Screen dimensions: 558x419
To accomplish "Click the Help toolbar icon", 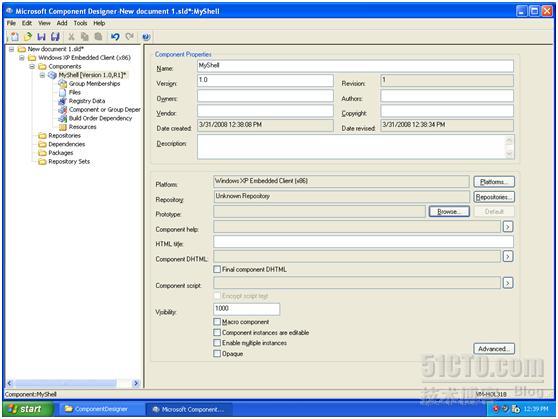I will click(146, 37).
